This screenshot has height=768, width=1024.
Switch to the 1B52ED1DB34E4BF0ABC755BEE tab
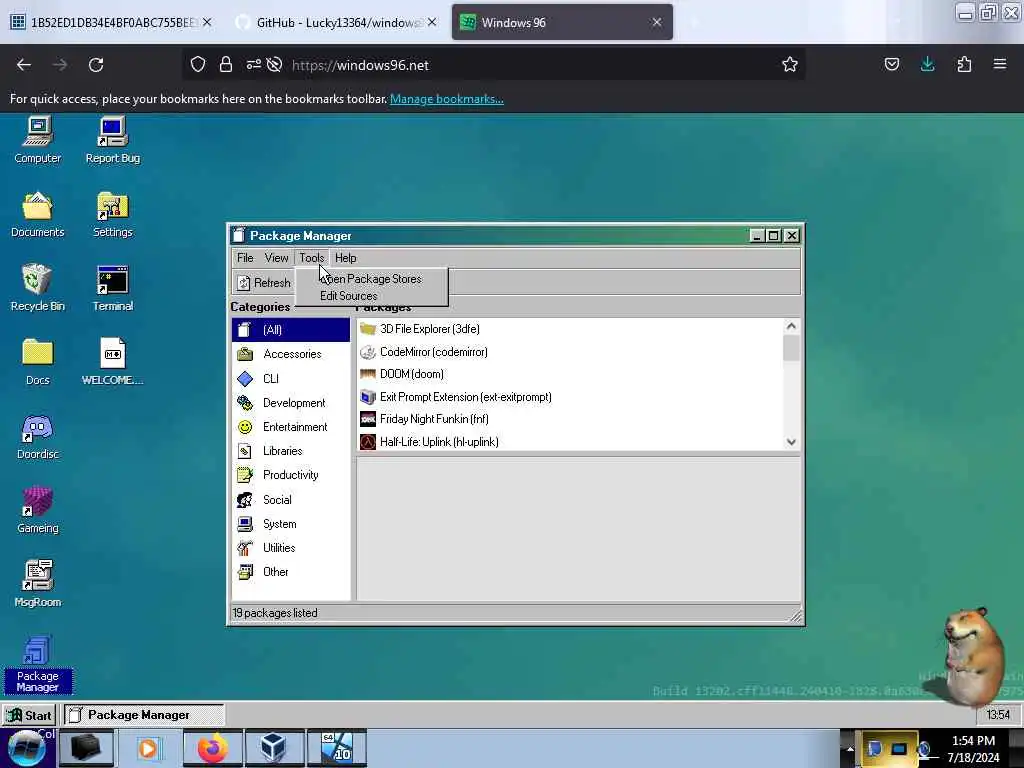coord(111,23)
